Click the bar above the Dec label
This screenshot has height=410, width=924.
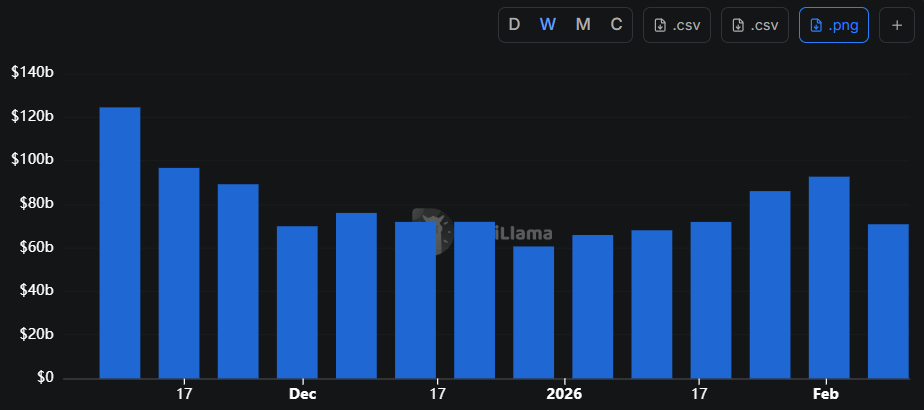(x=297, y=302)
